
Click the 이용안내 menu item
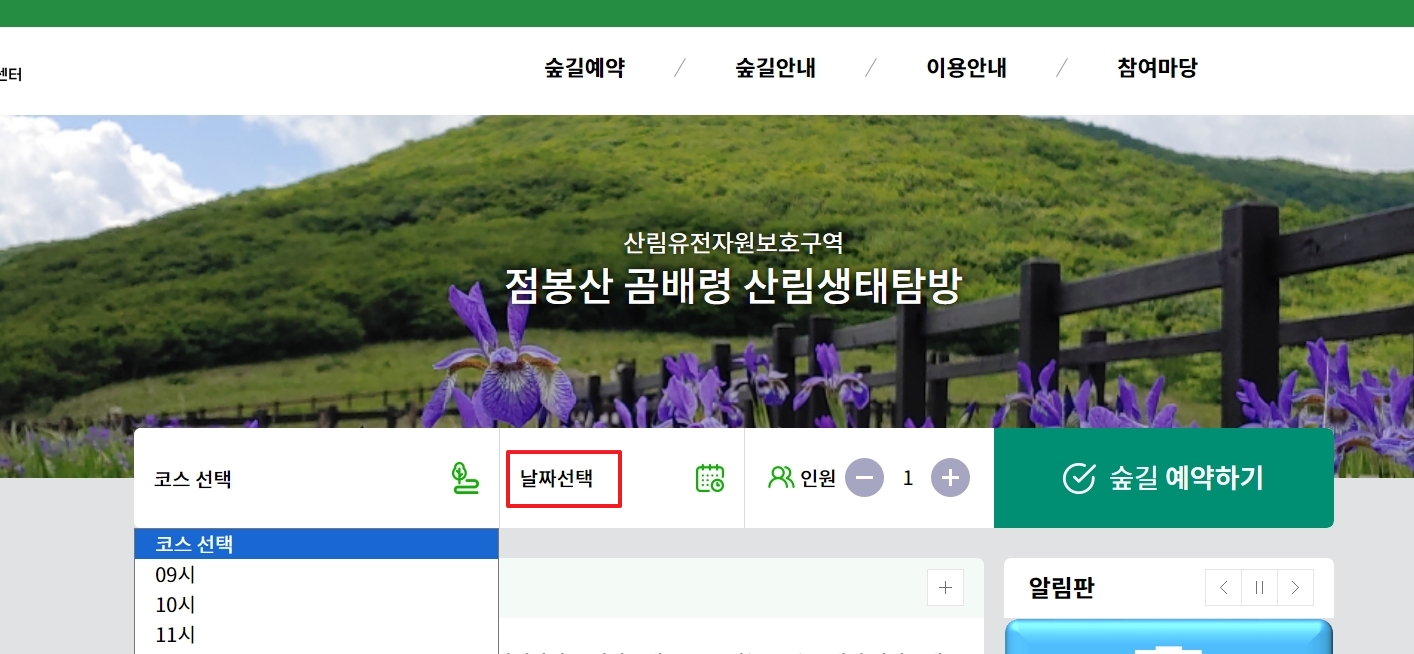(967, 68)
